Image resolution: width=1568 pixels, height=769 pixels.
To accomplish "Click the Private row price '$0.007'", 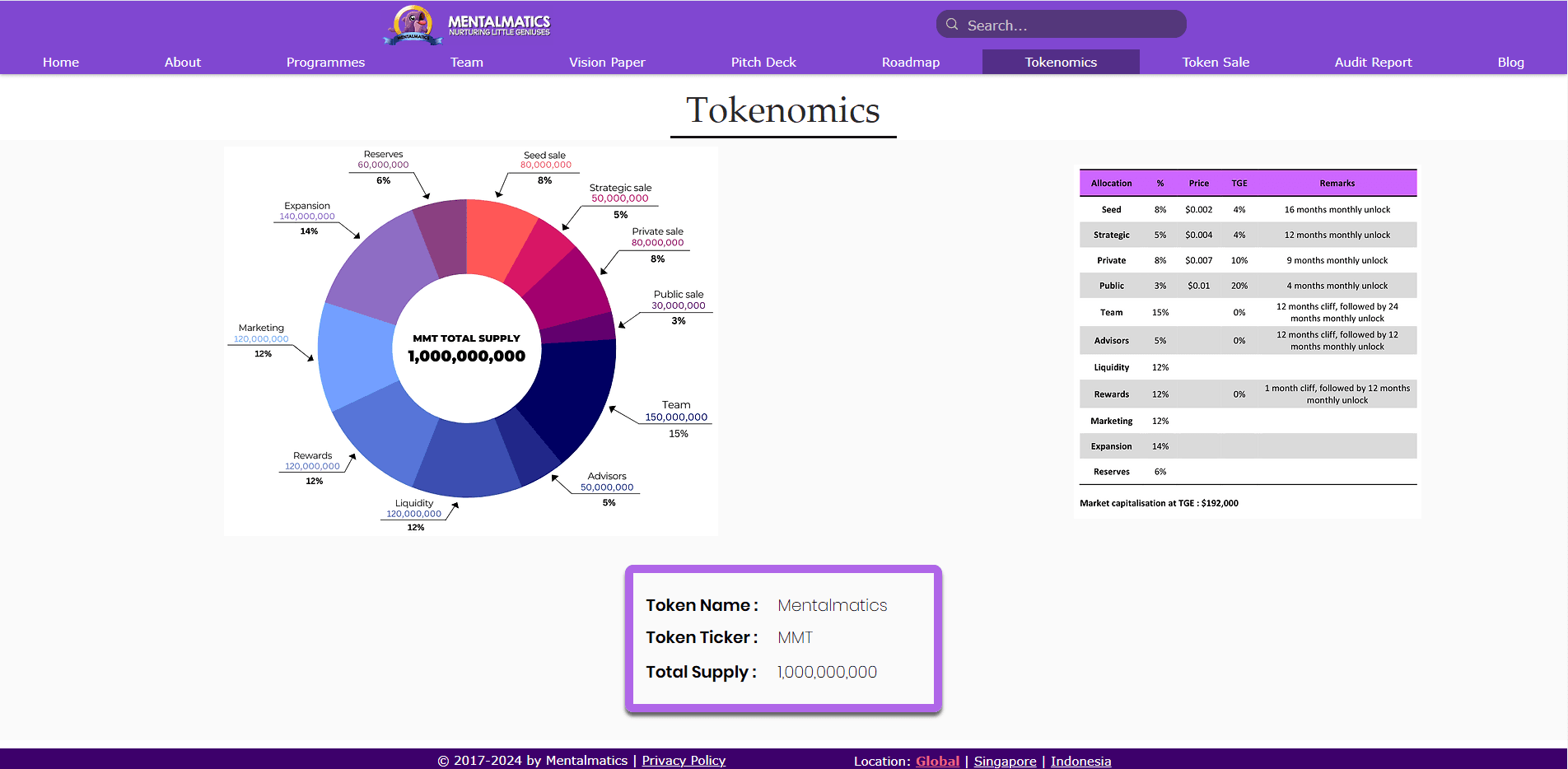I will coord(1198,261).
